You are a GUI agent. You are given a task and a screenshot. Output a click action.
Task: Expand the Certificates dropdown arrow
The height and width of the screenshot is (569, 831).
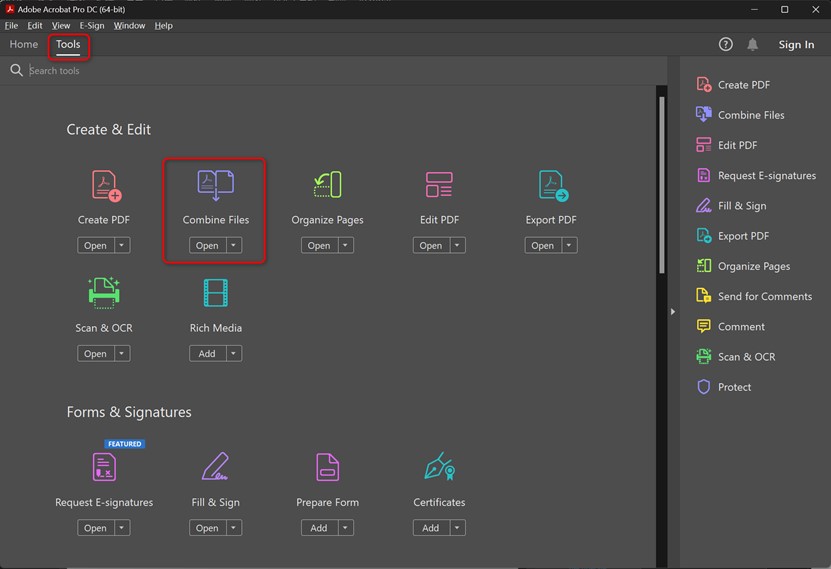[x=457, y=528]
